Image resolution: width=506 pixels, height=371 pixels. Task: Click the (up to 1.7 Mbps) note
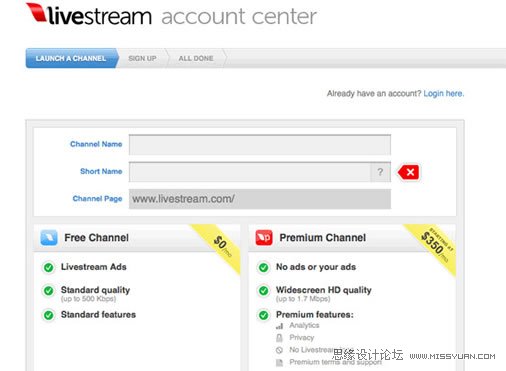[x=303, y=299]
